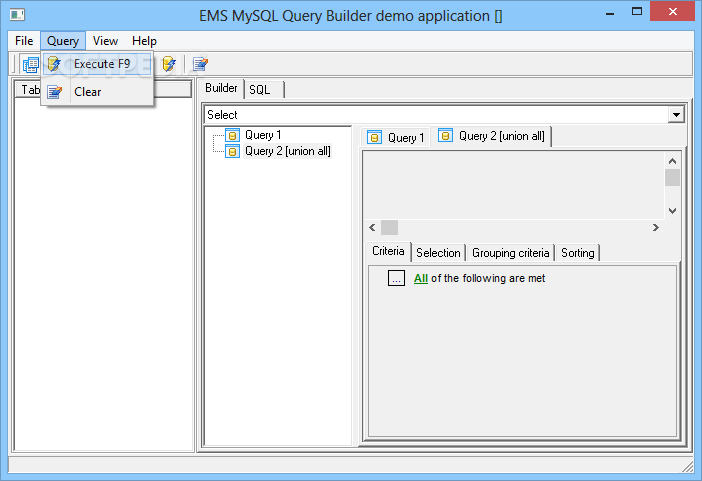Image resolution: width=702 pixels, height=481 pixels.
Task: Click the Execute query toolbar icon
Action: tap(169, 64)
